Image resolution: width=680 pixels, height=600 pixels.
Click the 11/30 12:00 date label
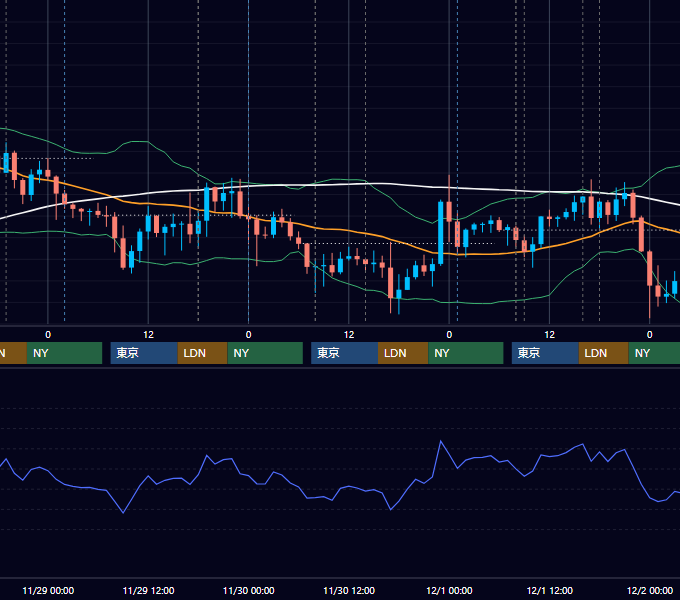[349, 590]
